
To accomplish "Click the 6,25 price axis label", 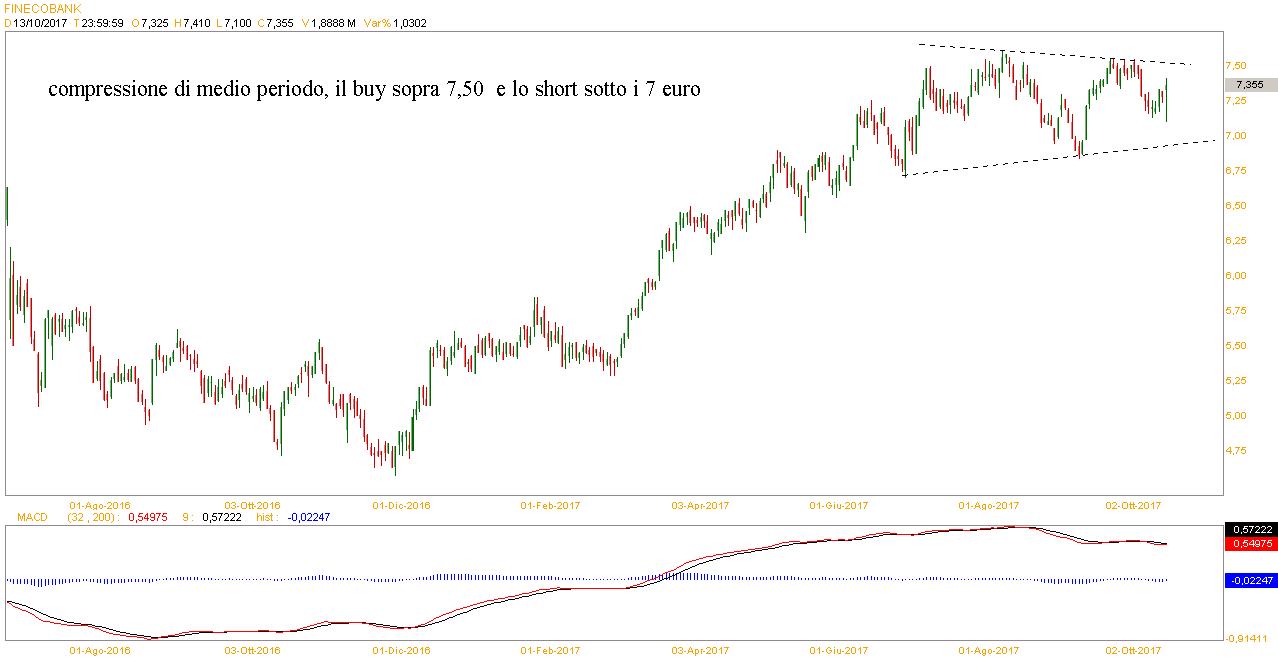I will (x=1236, y=241).
